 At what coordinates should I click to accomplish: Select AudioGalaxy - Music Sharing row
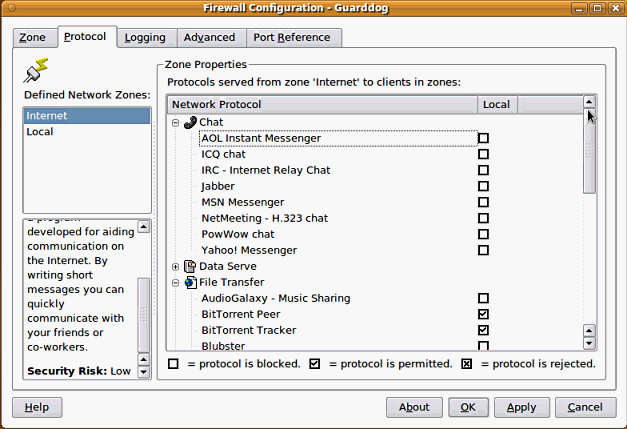pyautogui.click(x=338, y=298)
